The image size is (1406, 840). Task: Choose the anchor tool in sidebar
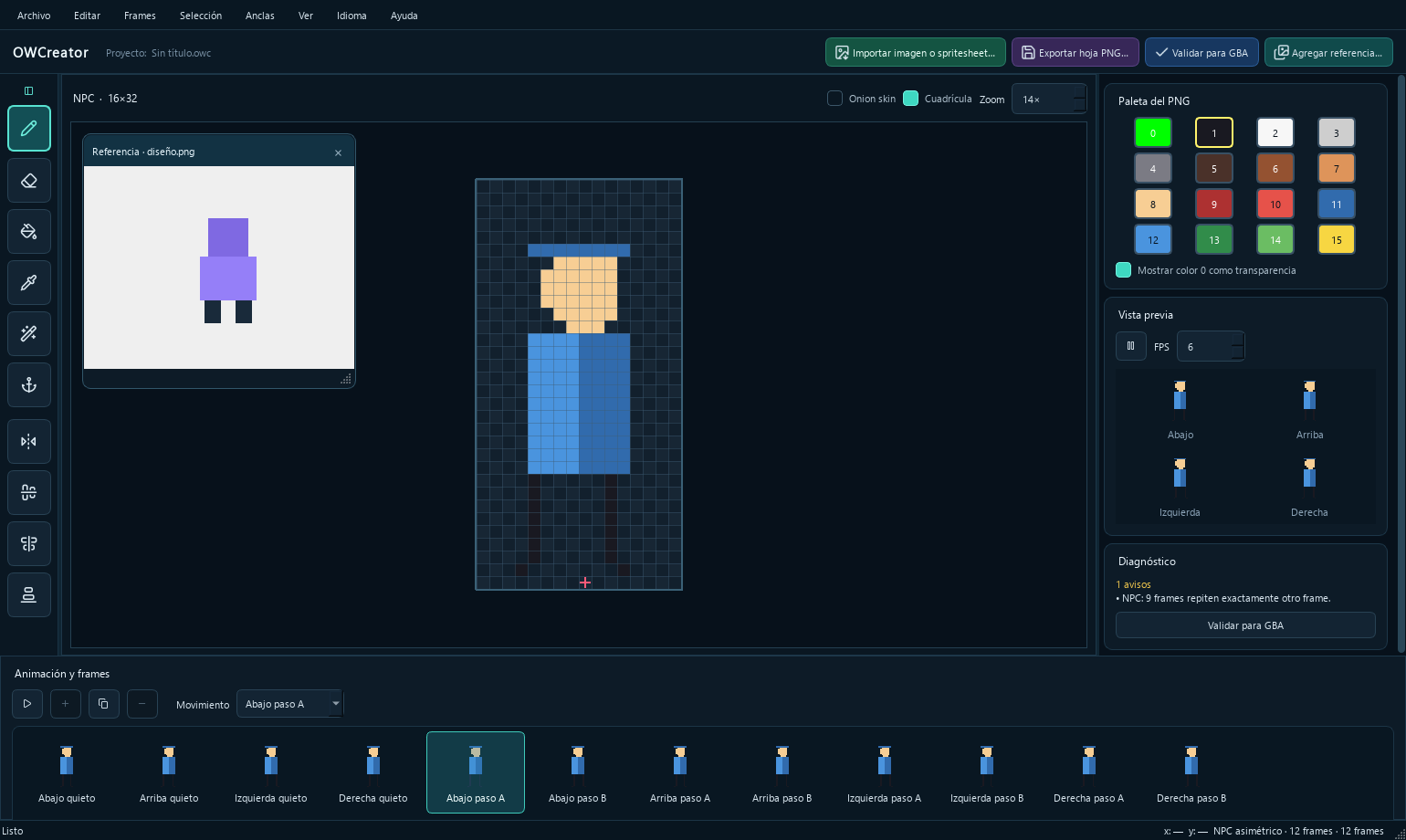pyautogui.click(x=29, y=384)
